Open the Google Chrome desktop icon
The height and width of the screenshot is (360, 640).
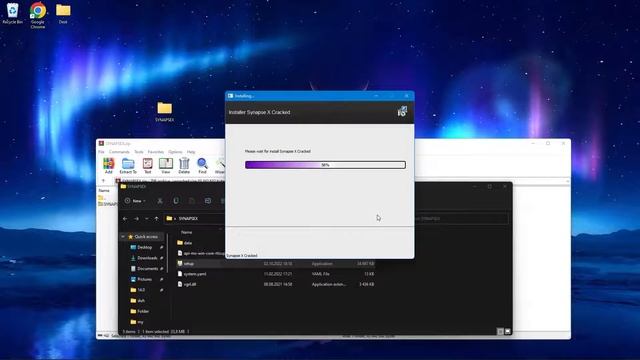(38, 15)
